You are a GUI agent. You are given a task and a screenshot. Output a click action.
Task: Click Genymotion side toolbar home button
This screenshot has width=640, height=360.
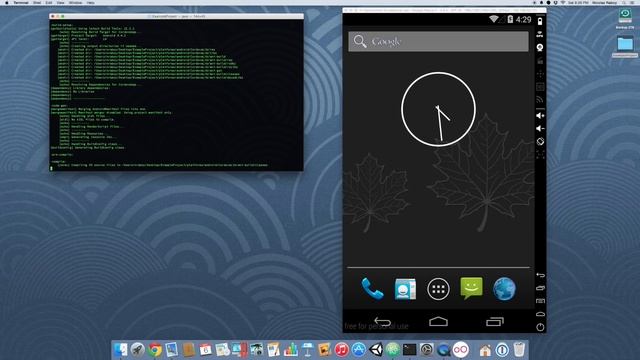pyautogui.click(x=540, y=314)
